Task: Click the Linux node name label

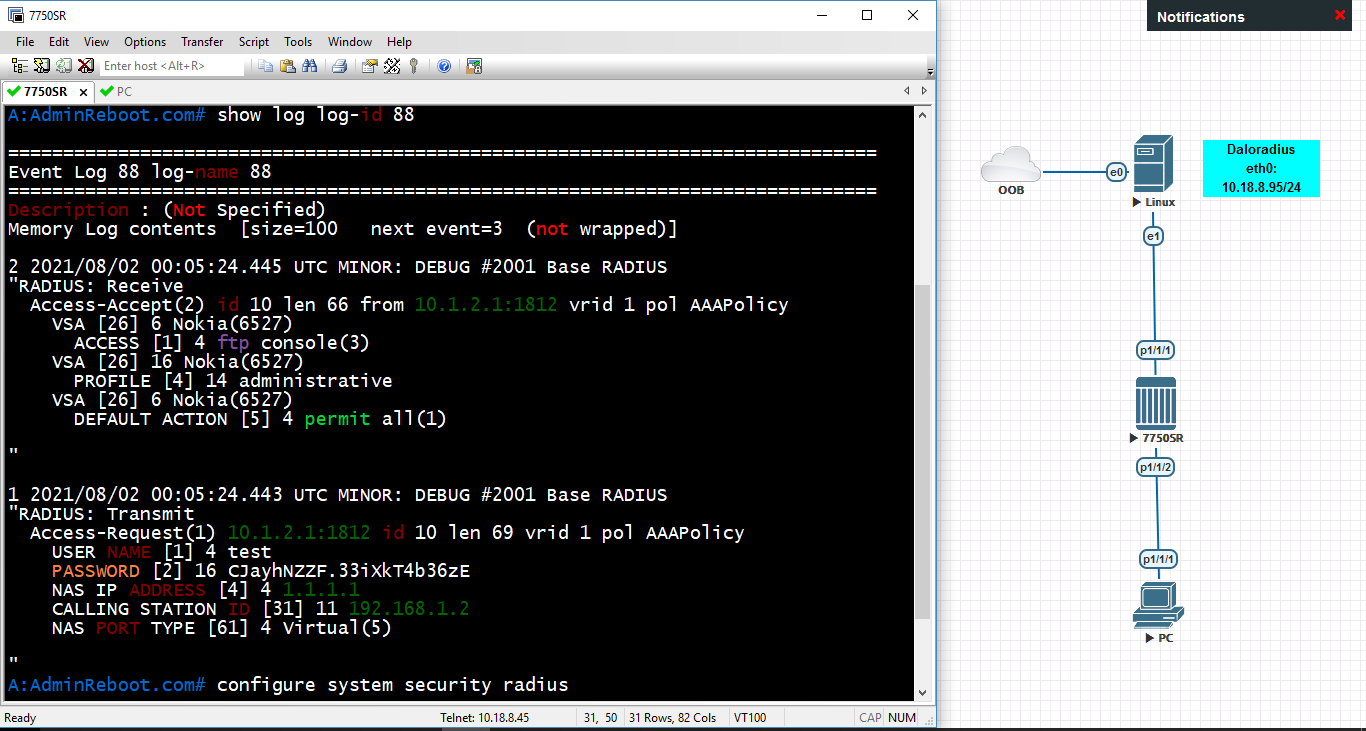Action: click(x=1160, y=202)
